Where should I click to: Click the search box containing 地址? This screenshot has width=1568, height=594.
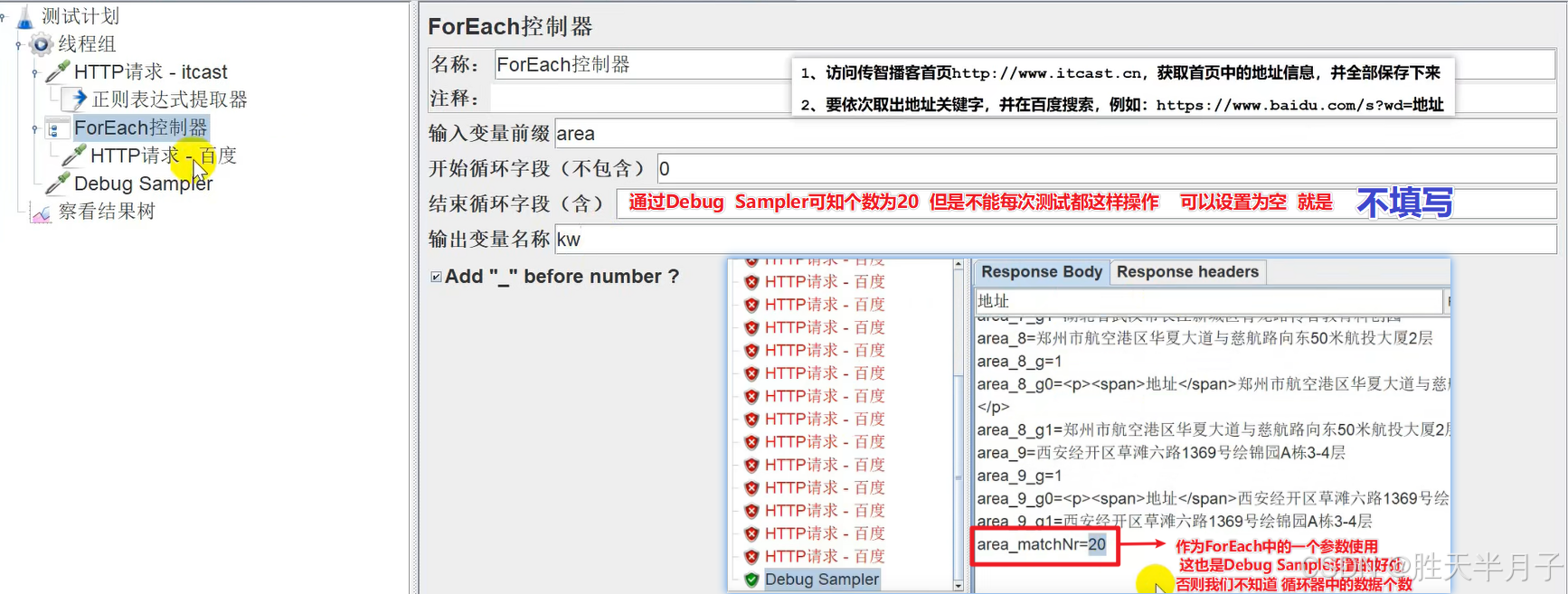tap(1209, 301)
